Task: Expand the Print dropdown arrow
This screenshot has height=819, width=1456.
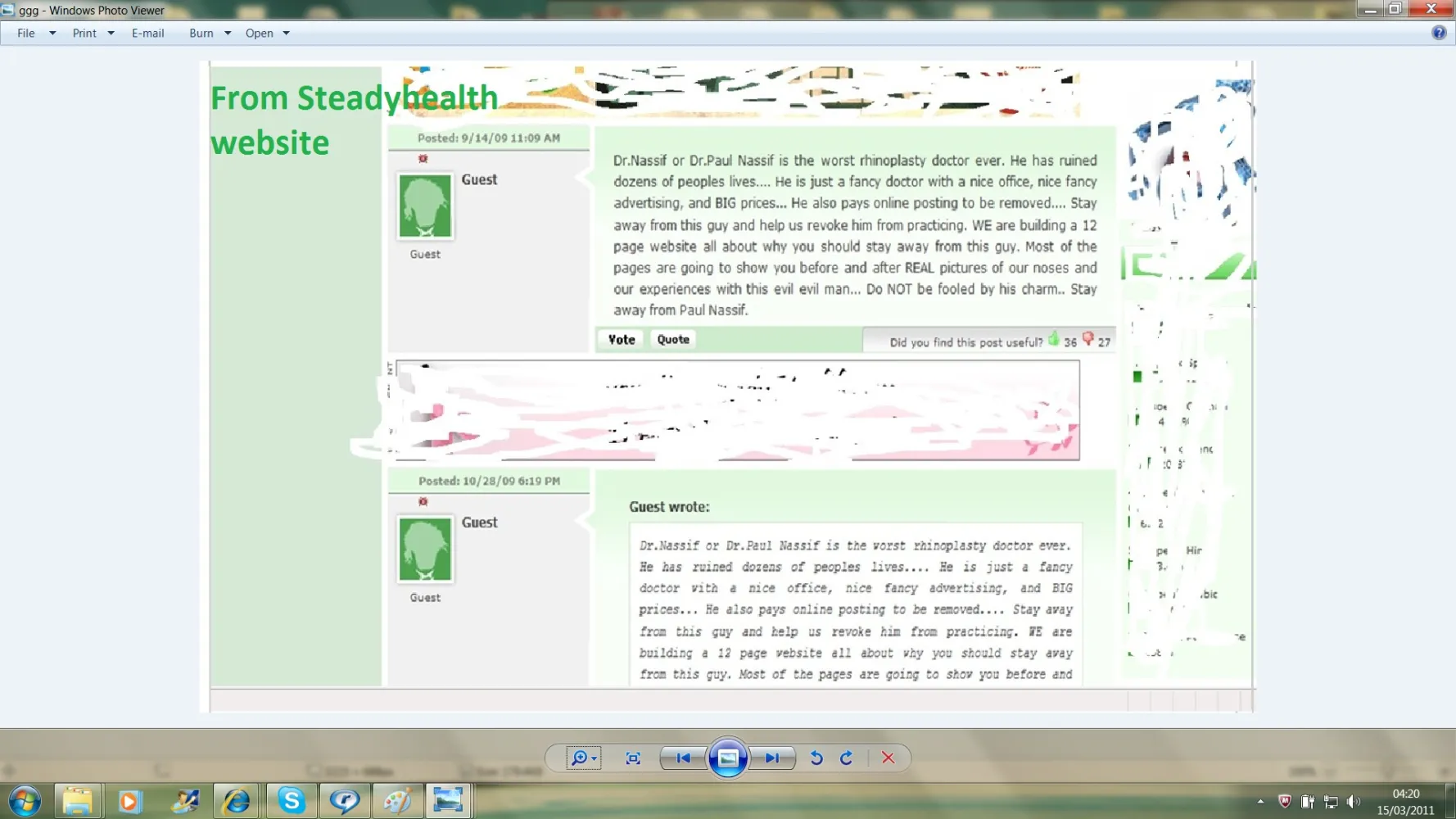Action: [111, 34]
